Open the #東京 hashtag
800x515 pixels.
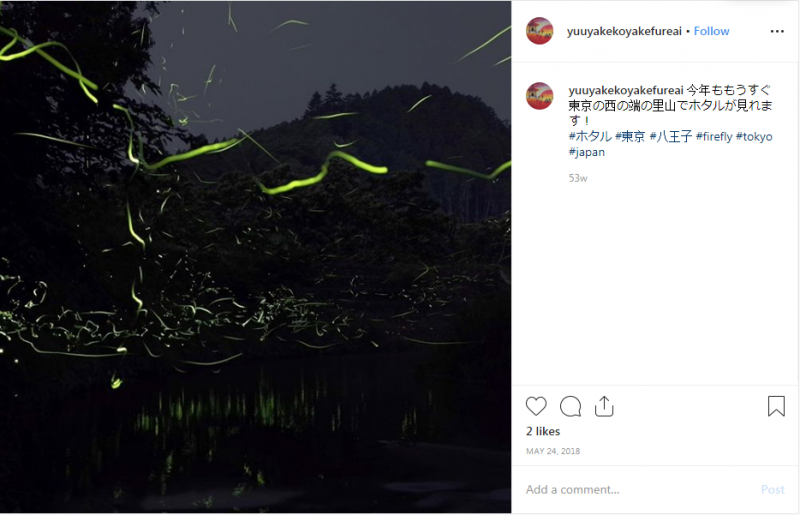click(630, 136)
